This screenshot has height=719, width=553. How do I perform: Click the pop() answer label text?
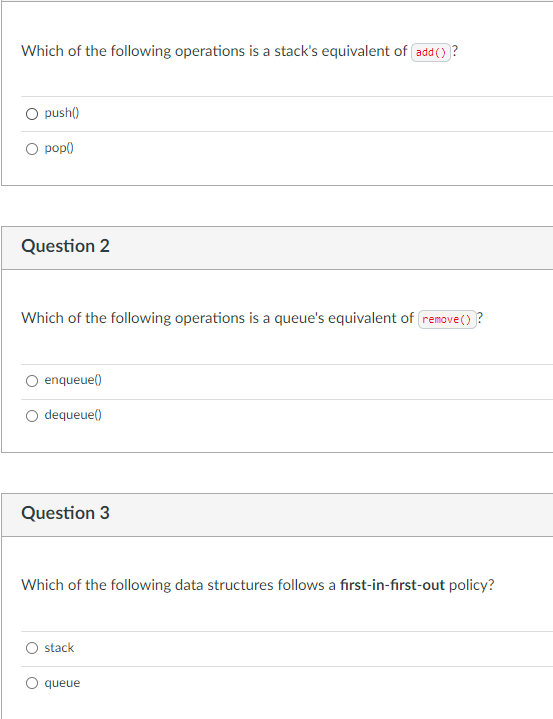pyautogui.click(x=59, y=148)
